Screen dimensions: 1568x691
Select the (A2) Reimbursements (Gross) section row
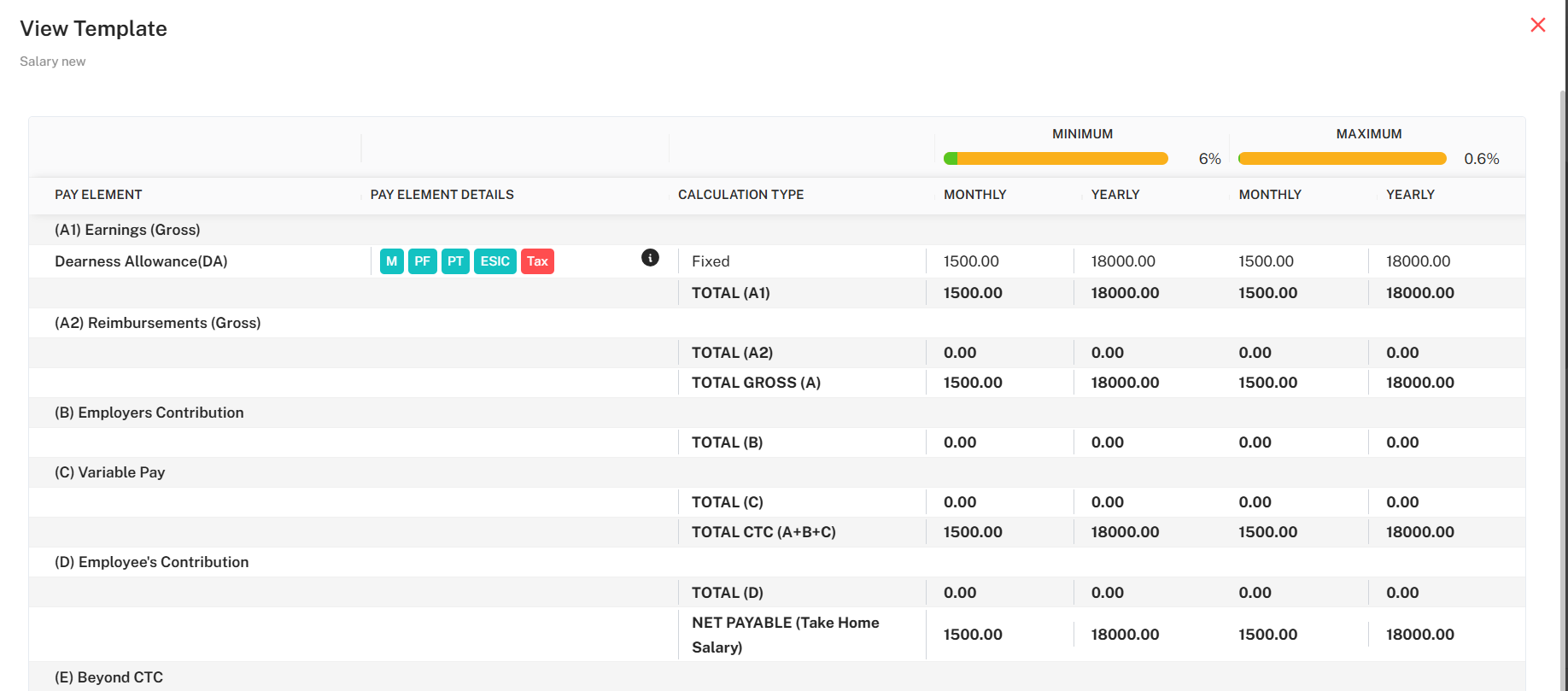tap(157, 323)
